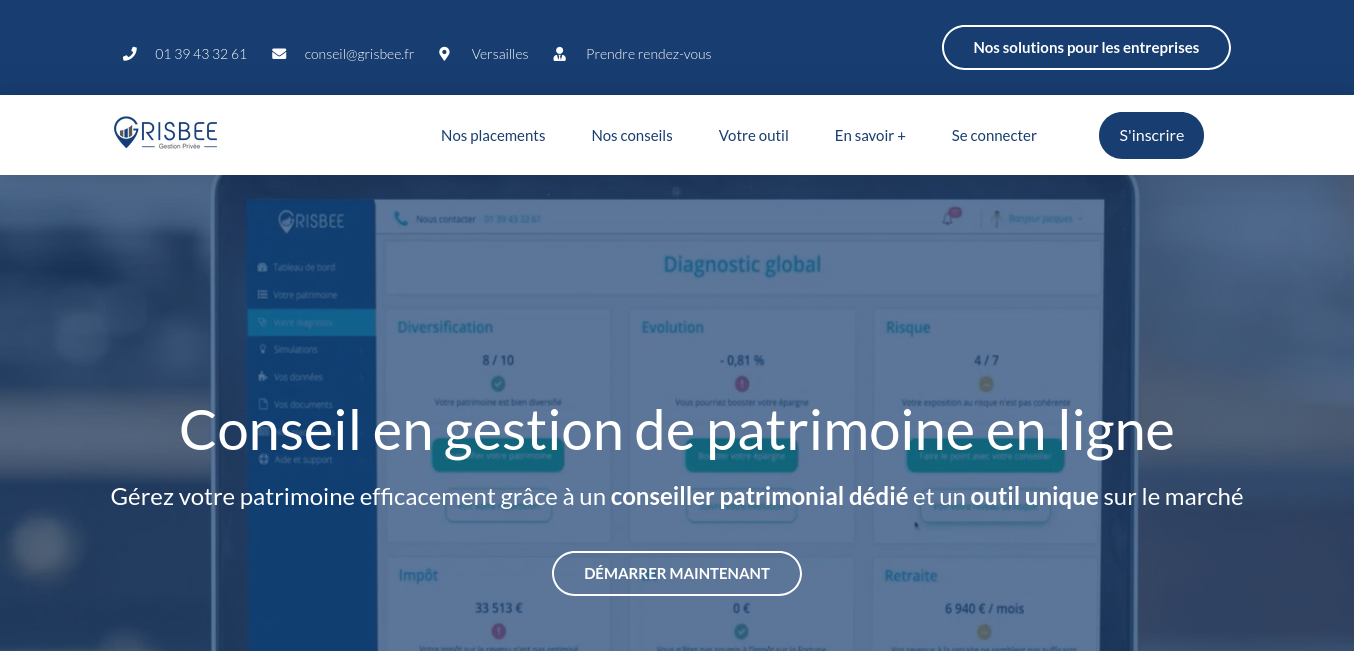Expand the En savoir + menu
The image size is (1366, 651).
(870, 136)
